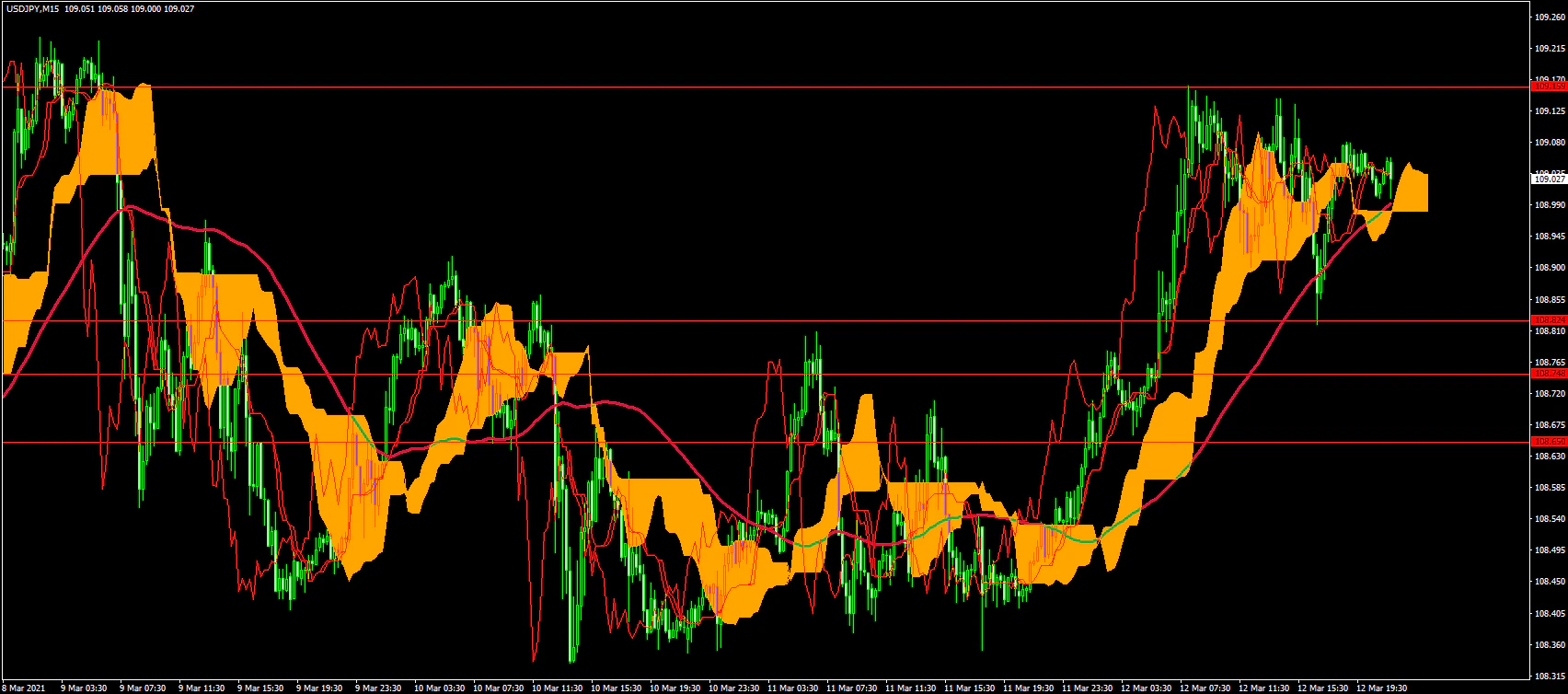This screenshot has height=694, width=1568.
Task: Click the 12 Mar 03:30 time label
Action: [x=1144, y=688]
